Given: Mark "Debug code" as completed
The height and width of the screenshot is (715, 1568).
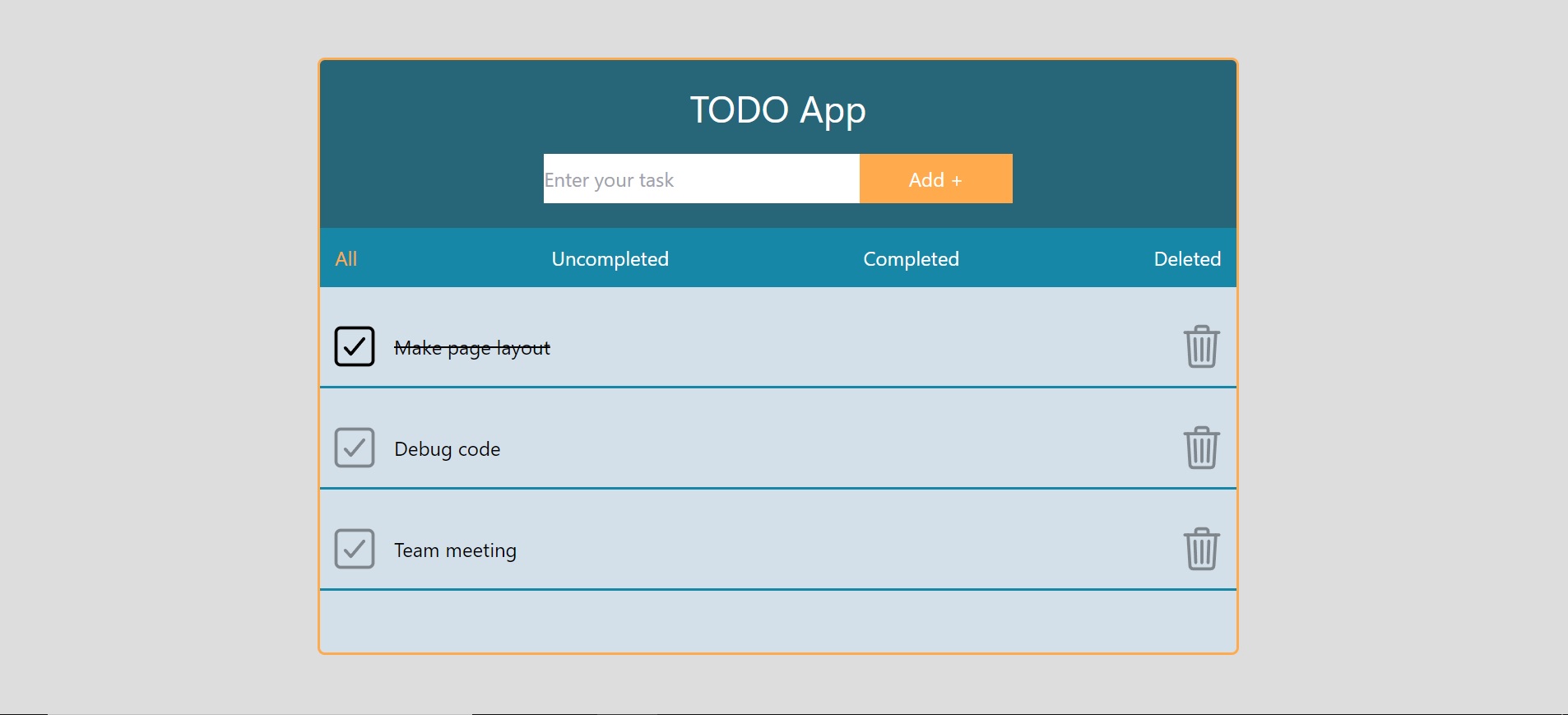Looking at the screenshot, I should (x=355, y=448).
